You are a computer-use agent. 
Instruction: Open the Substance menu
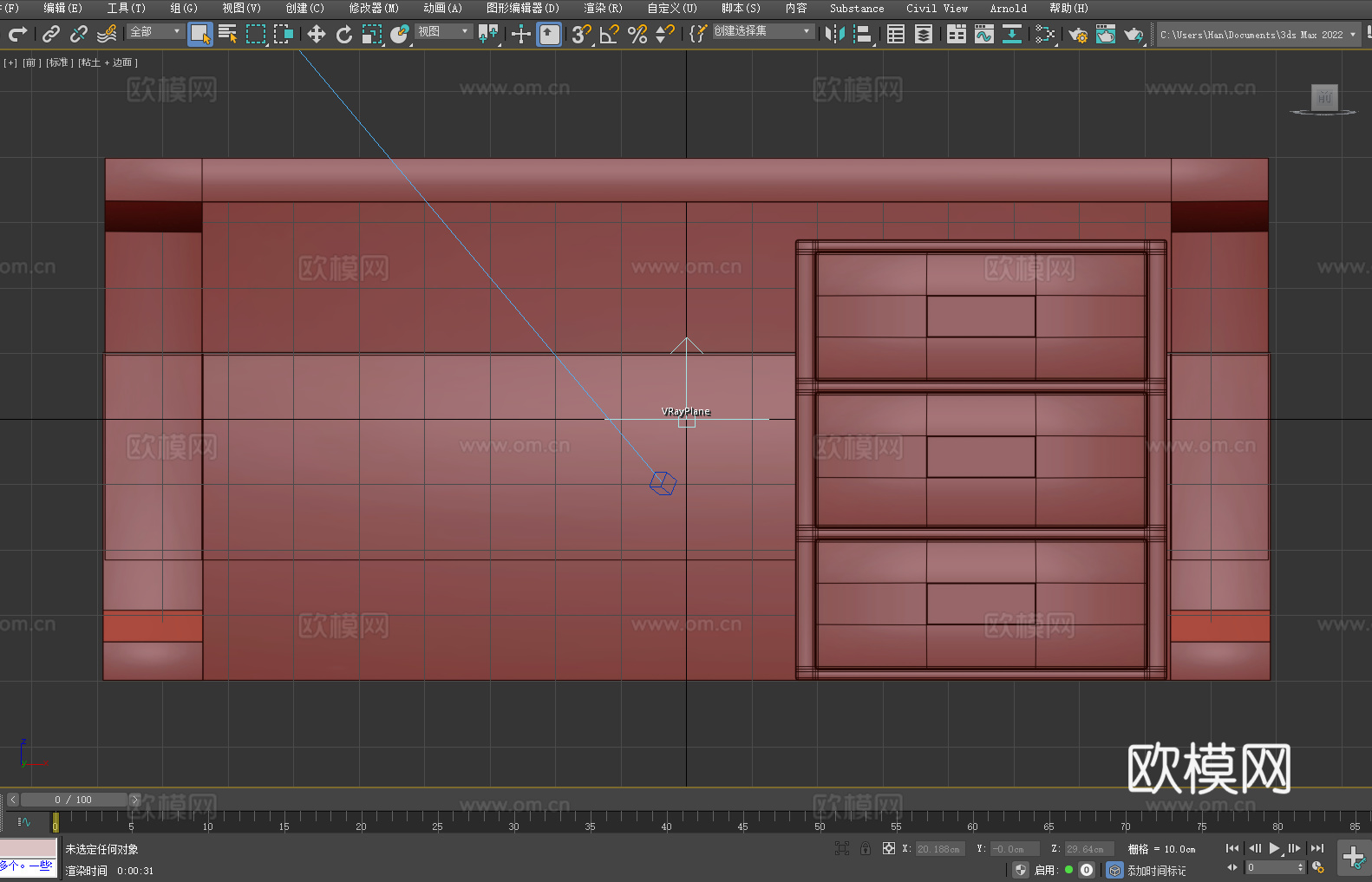point(857,8)
